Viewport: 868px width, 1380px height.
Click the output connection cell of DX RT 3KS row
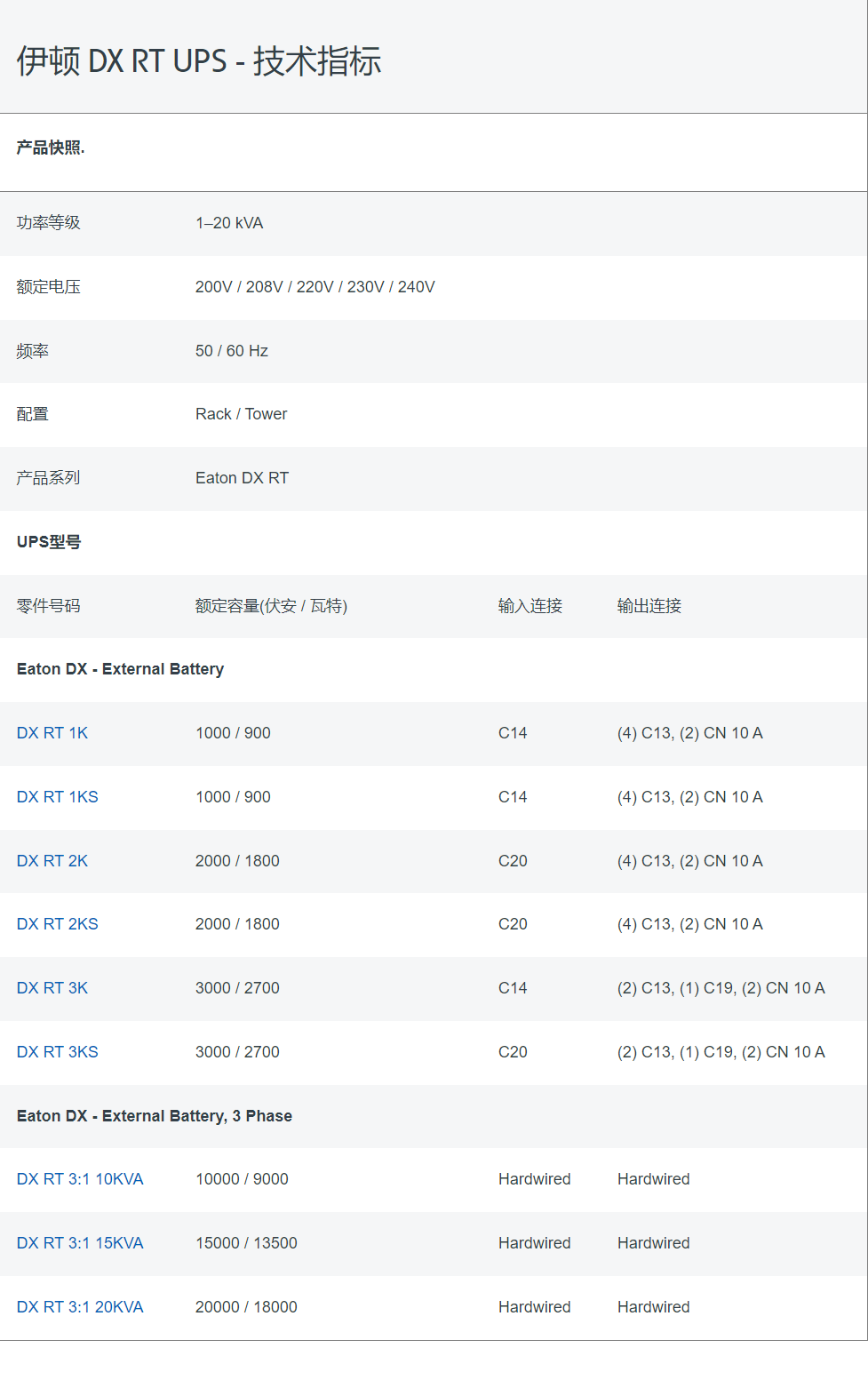point(721,1052)
